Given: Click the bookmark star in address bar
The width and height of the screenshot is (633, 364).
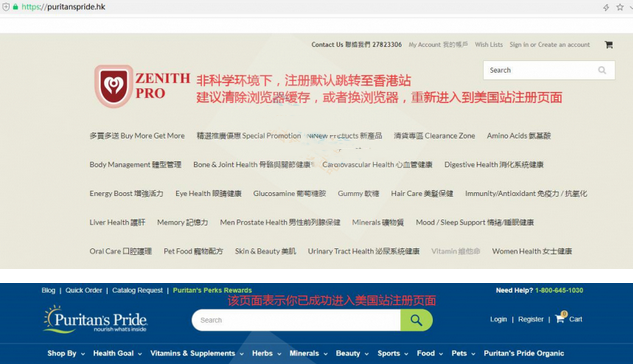Looking at the screenshot, I should coord(620,7).
